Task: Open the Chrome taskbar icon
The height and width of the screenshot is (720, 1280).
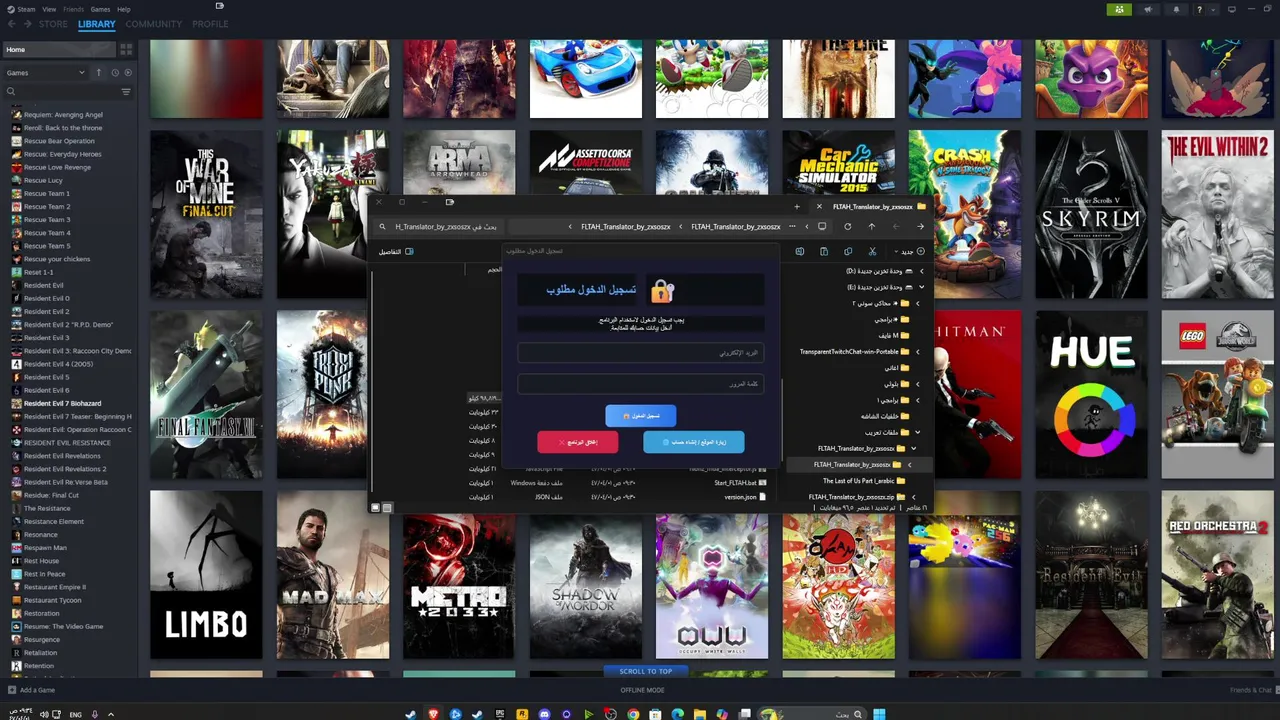Action: 633,714
